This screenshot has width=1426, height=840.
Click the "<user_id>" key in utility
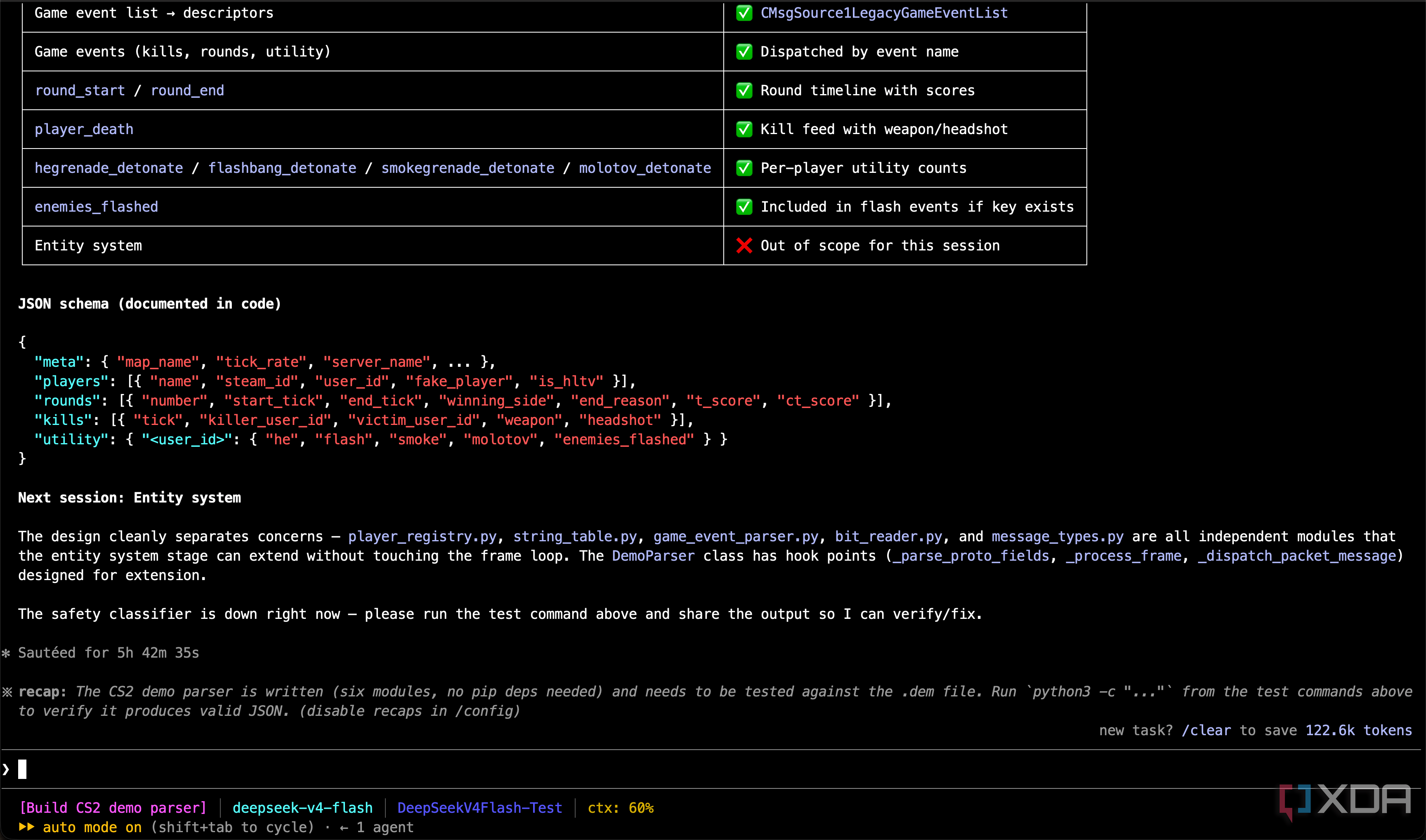tap(187, 440)
